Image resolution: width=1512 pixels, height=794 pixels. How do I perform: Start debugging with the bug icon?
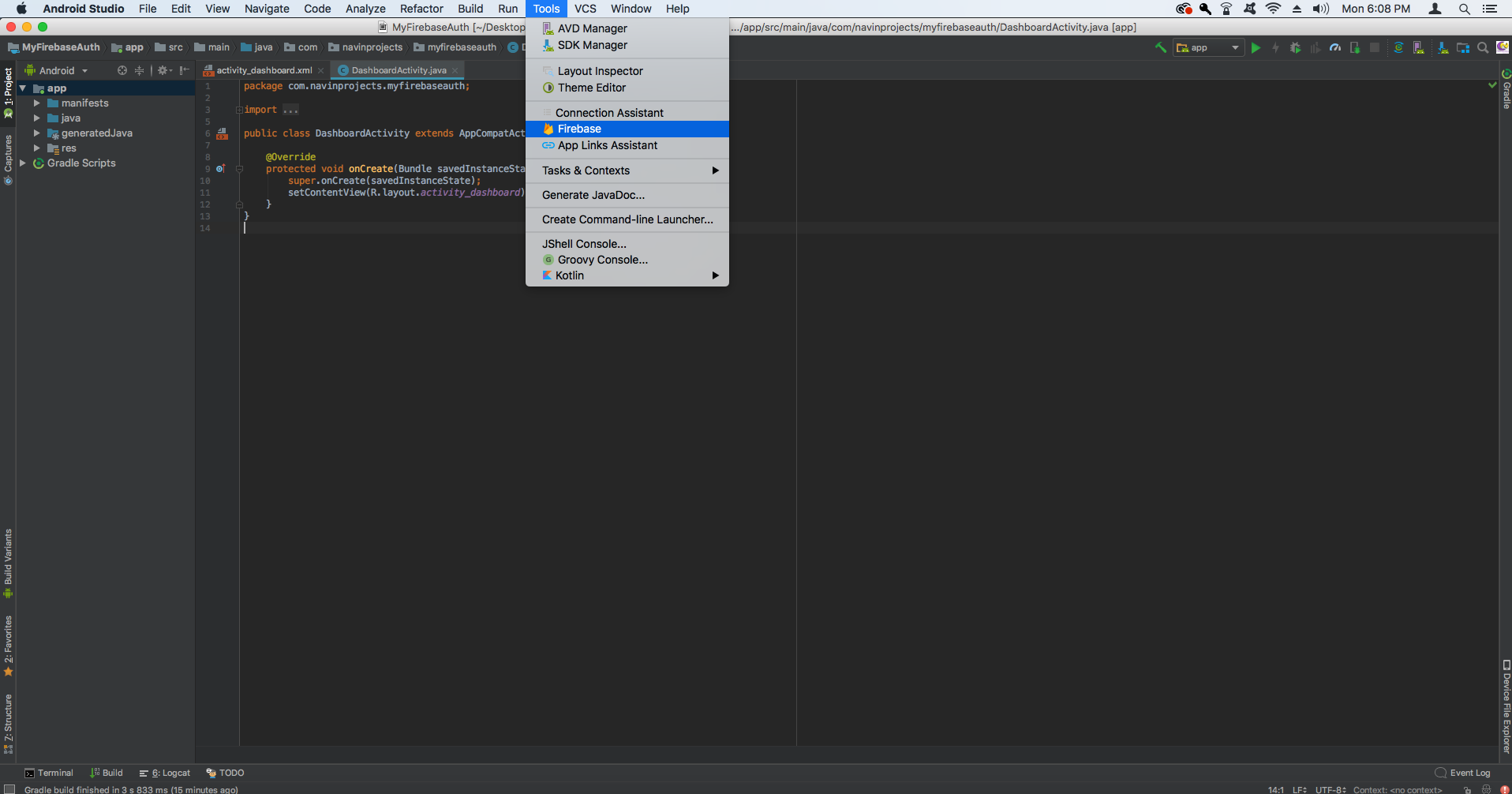(1295, 47)
